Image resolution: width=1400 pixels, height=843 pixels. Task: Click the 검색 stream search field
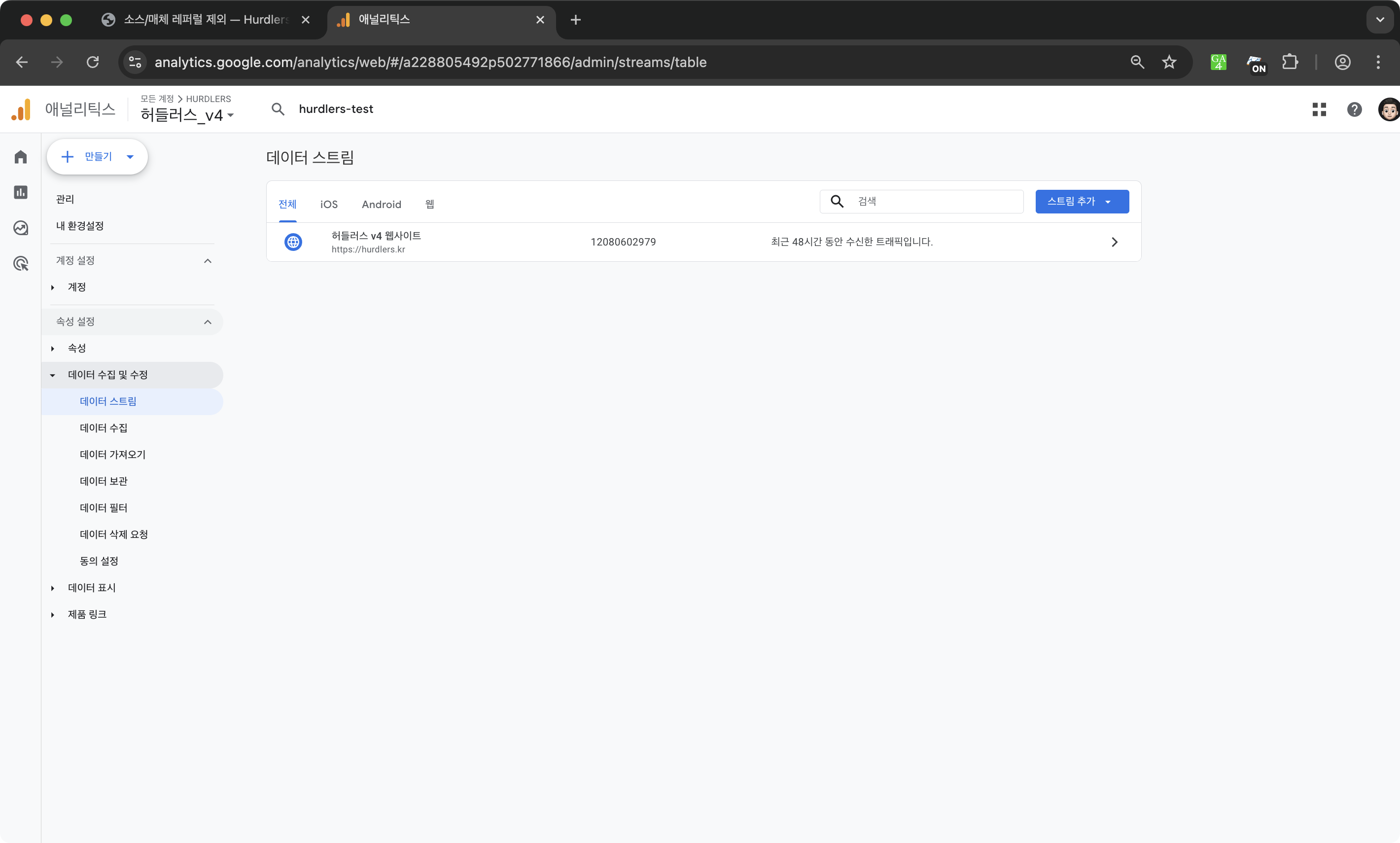[921, 201]
